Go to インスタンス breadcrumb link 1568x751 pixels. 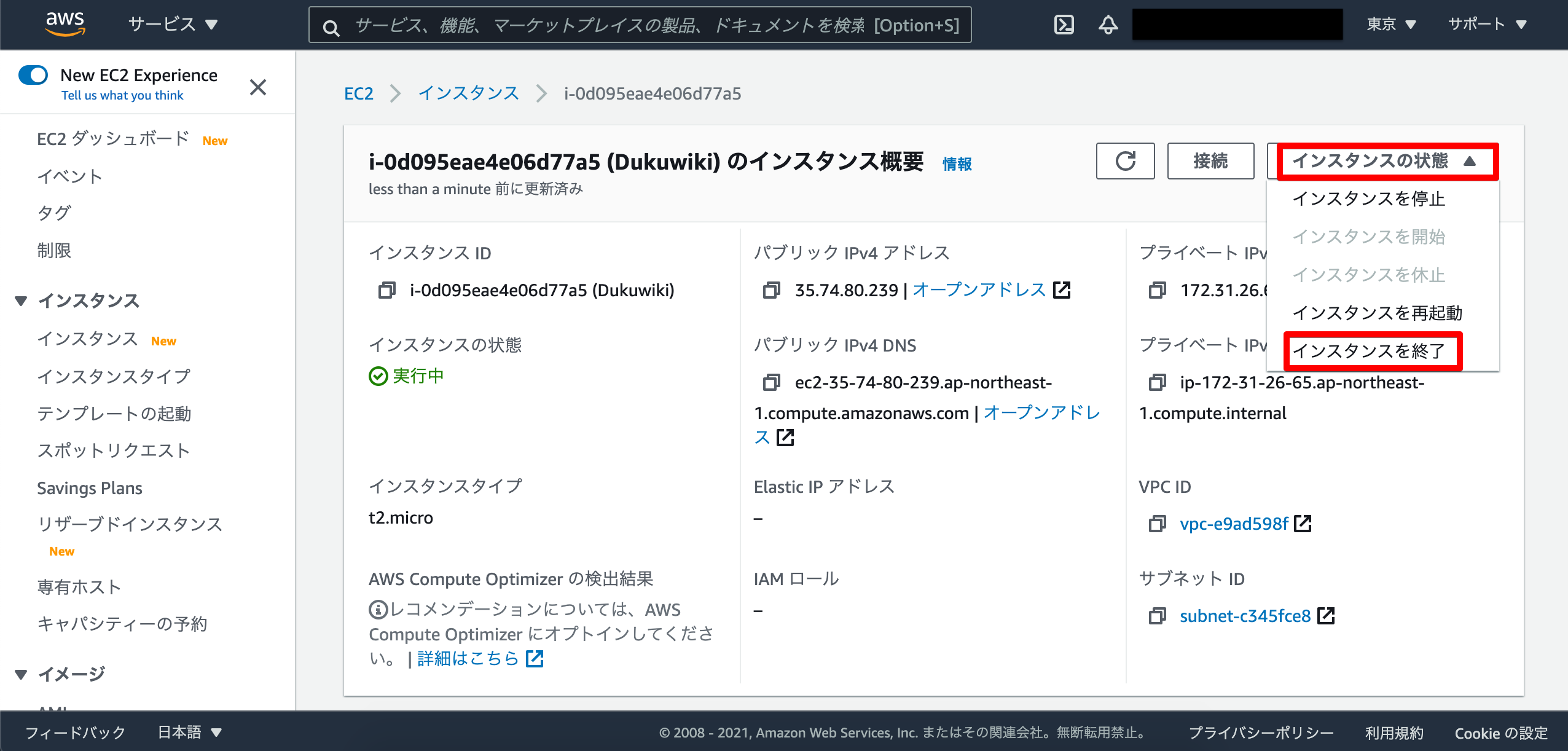[469, 93]
